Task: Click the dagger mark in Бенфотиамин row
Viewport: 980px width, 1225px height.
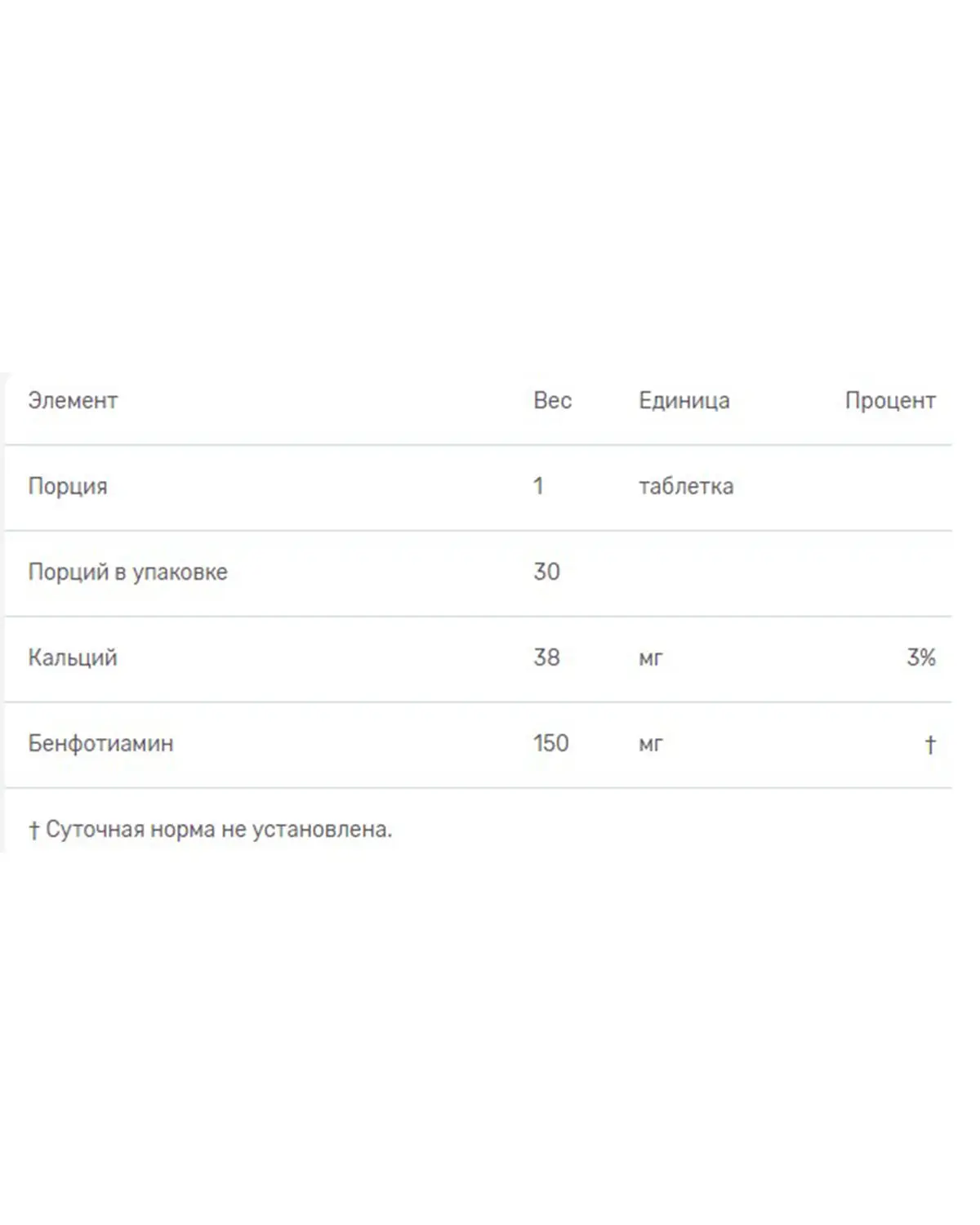Action: (929, 745)
